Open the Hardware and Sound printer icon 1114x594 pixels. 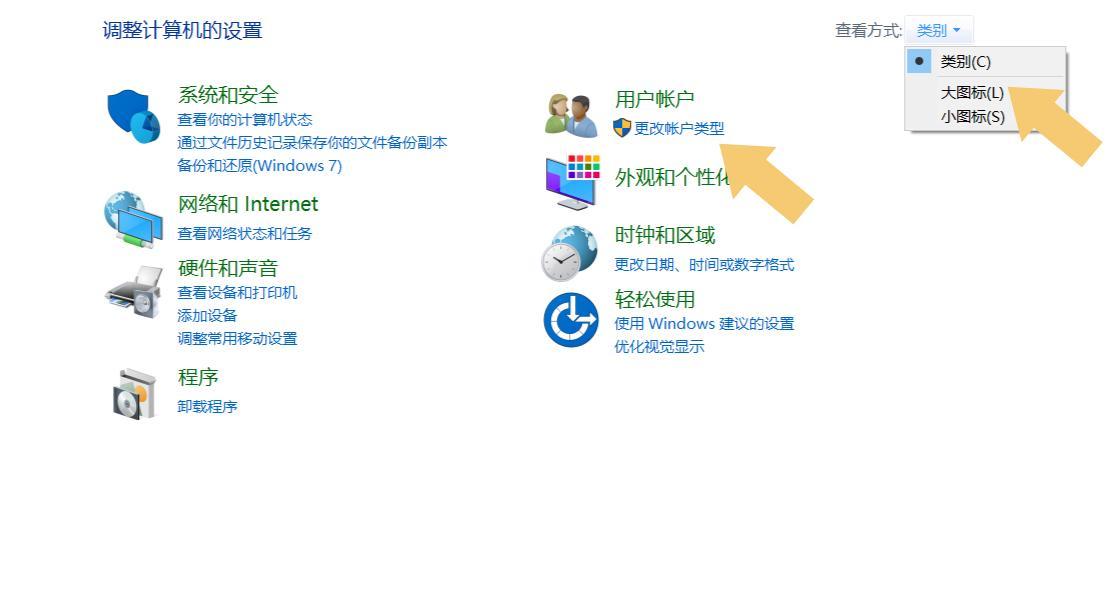[134, 292]
